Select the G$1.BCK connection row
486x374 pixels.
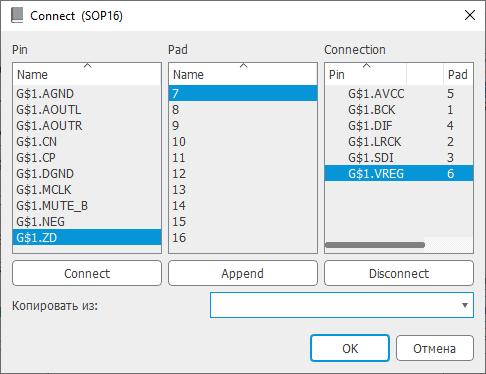point(399,110)
